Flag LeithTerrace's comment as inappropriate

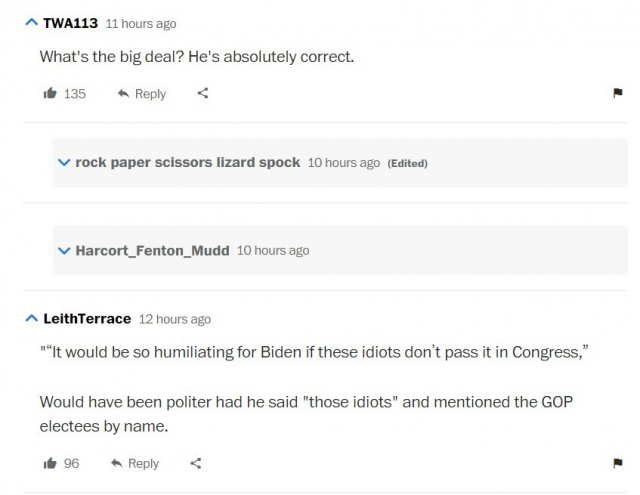pyautogui.click(x=617, y=464)
